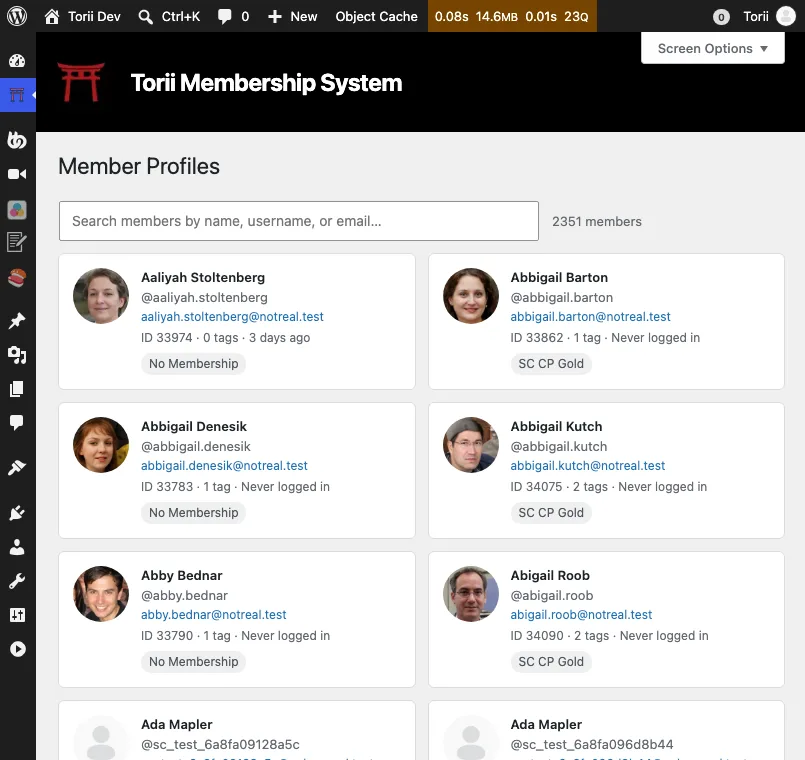Open comments bubble in admin bar
The height and width of the screenshot is (760, 805).
[x=233, y=16]
